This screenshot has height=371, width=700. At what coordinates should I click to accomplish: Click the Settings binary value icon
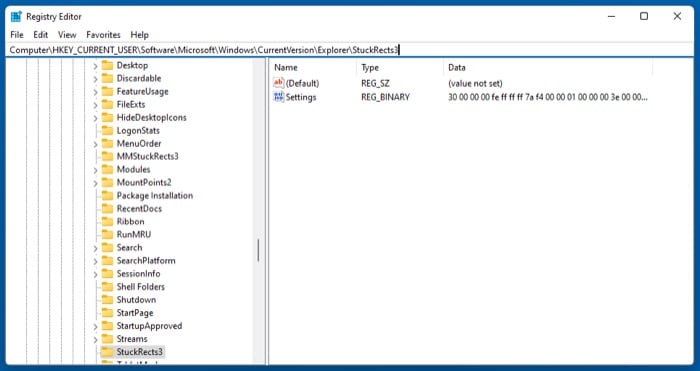click(279, 97)
